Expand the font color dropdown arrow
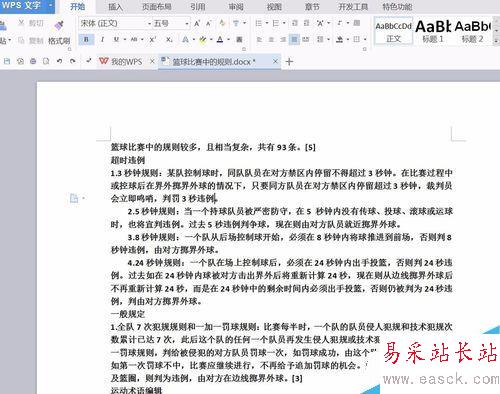The height and width of the screenshot is (394, 500). pyautogui.click(x=229, y=40)
